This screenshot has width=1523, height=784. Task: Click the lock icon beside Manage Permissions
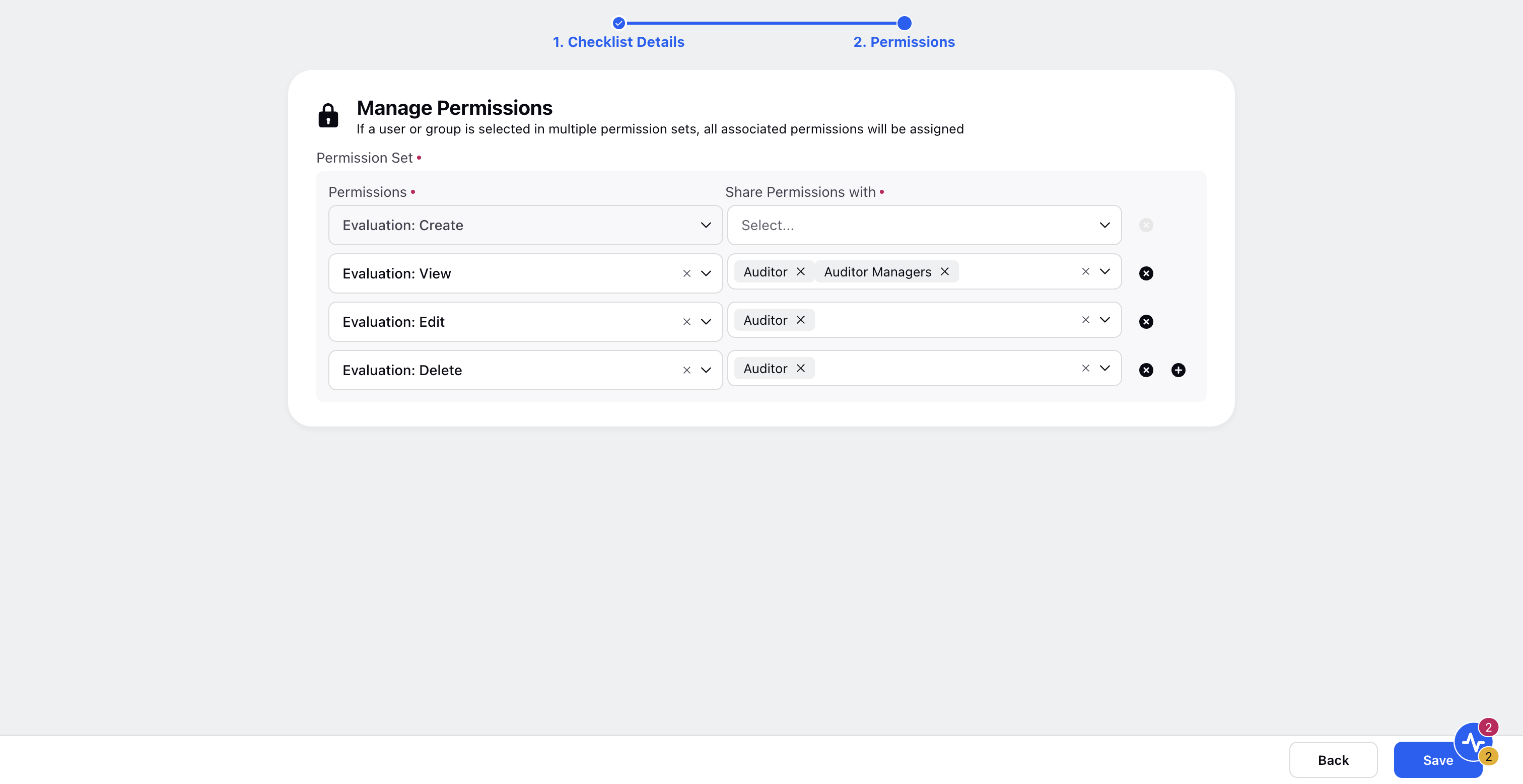click(x=328, y=115)
